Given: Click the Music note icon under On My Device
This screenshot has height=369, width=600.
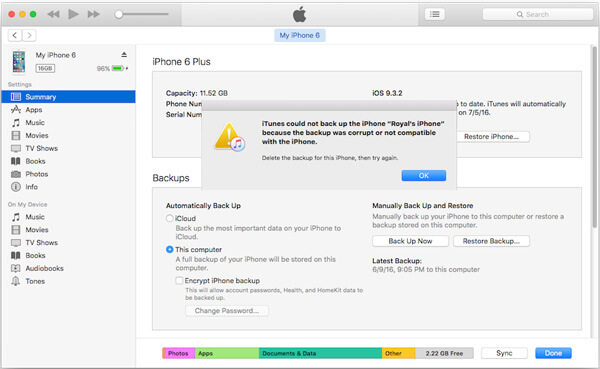Looking at the screenshot, I should point(16,217).
